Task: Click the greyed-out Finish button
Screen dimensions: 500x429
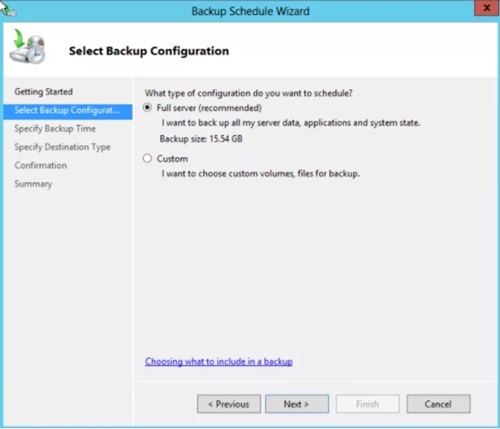Action: [368, 404]
